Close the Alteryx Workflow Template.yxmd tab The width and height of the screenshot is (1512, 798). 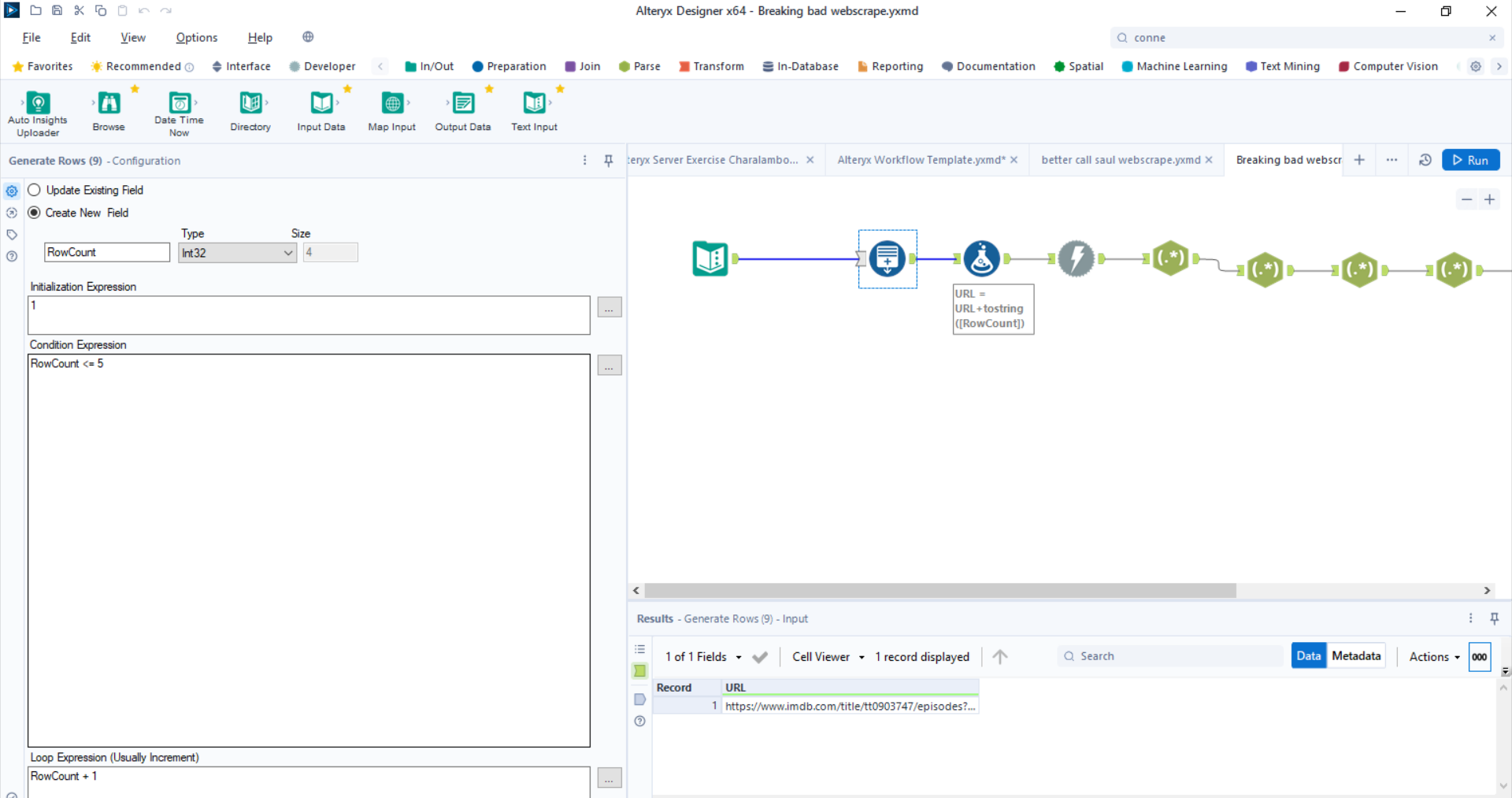click(x=1014, y=160)
